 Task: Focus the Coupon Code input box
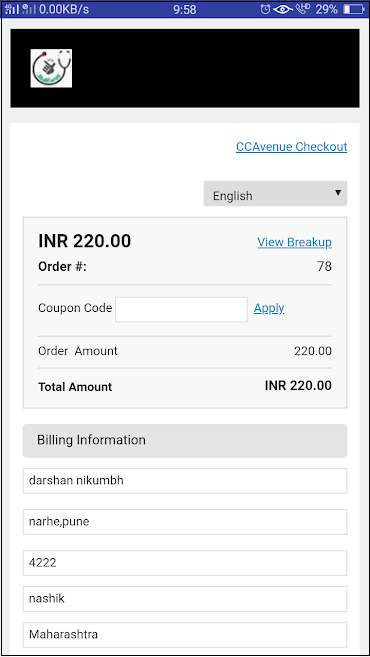pyautogui.click(x=181, y=310)
